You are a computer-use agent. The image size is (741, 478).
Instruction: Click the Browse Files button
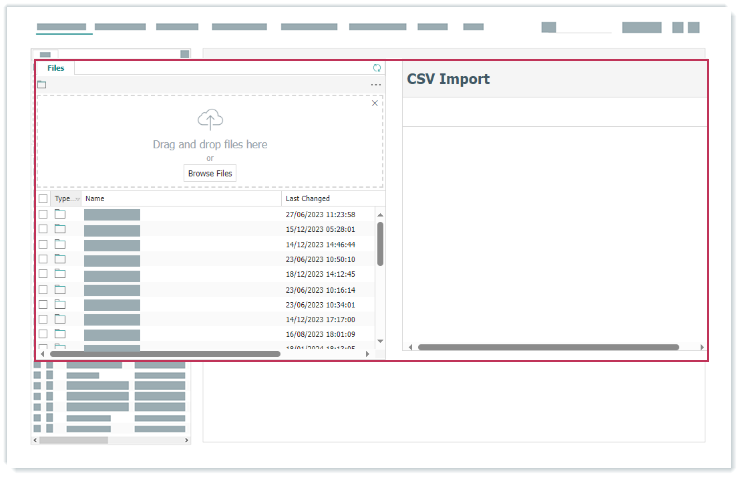pyautogui.click(x=210, y=174)
